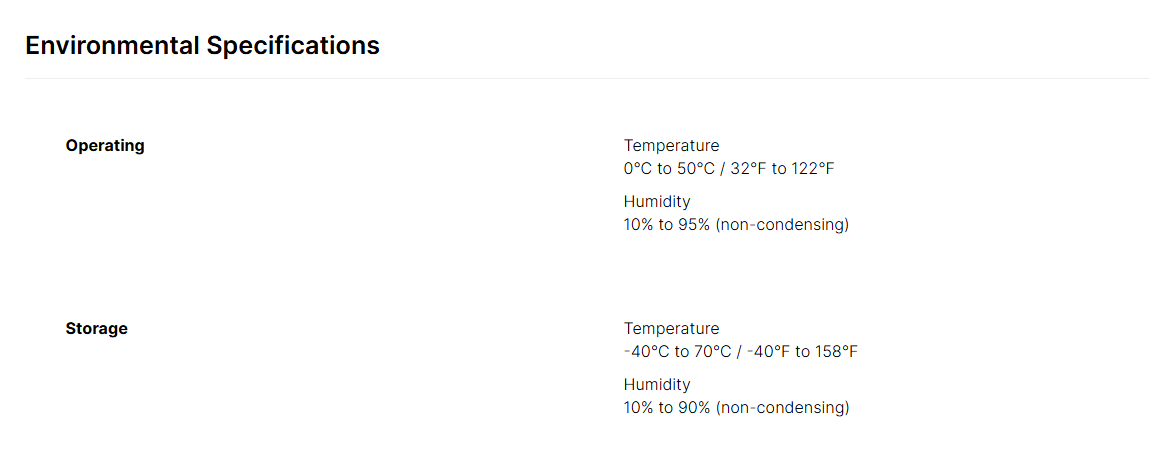This screenshot has width=1149, height=462.
Task: Click (non-condensing) in the storage humidity line
Action: tap(782, 408)
